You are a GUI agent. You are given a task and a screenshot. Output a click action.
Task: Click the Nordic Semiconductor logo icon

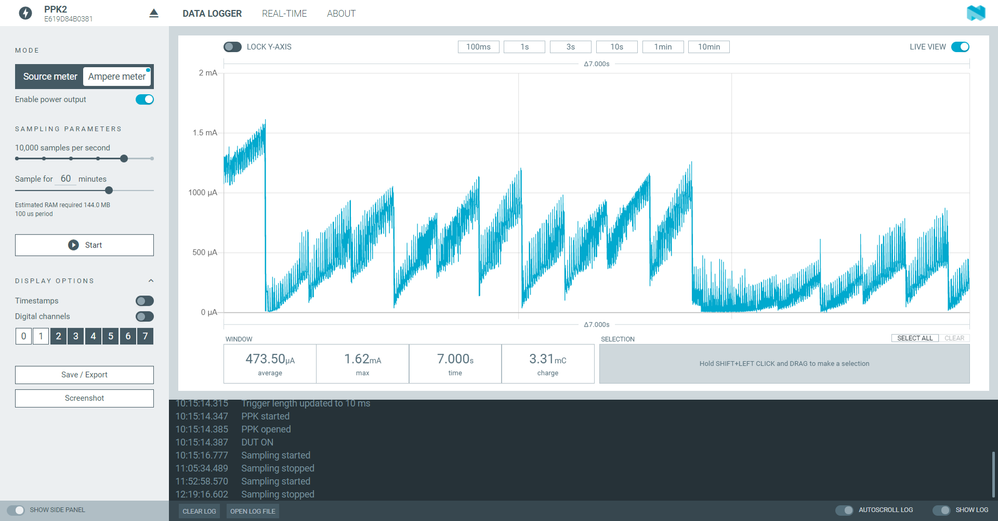975,13
